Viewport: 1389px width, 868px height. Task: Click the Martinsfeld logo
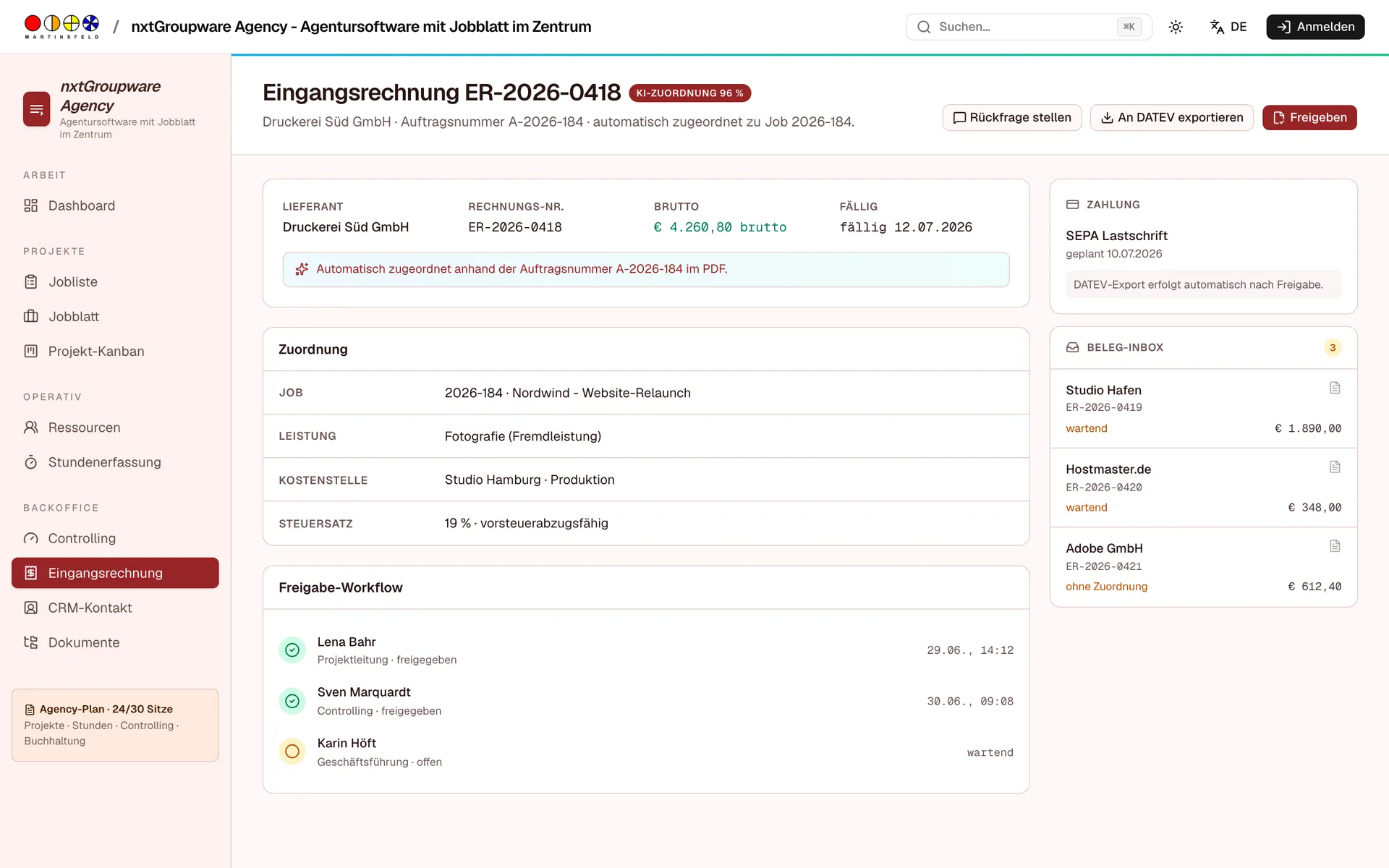coord(61,27)
